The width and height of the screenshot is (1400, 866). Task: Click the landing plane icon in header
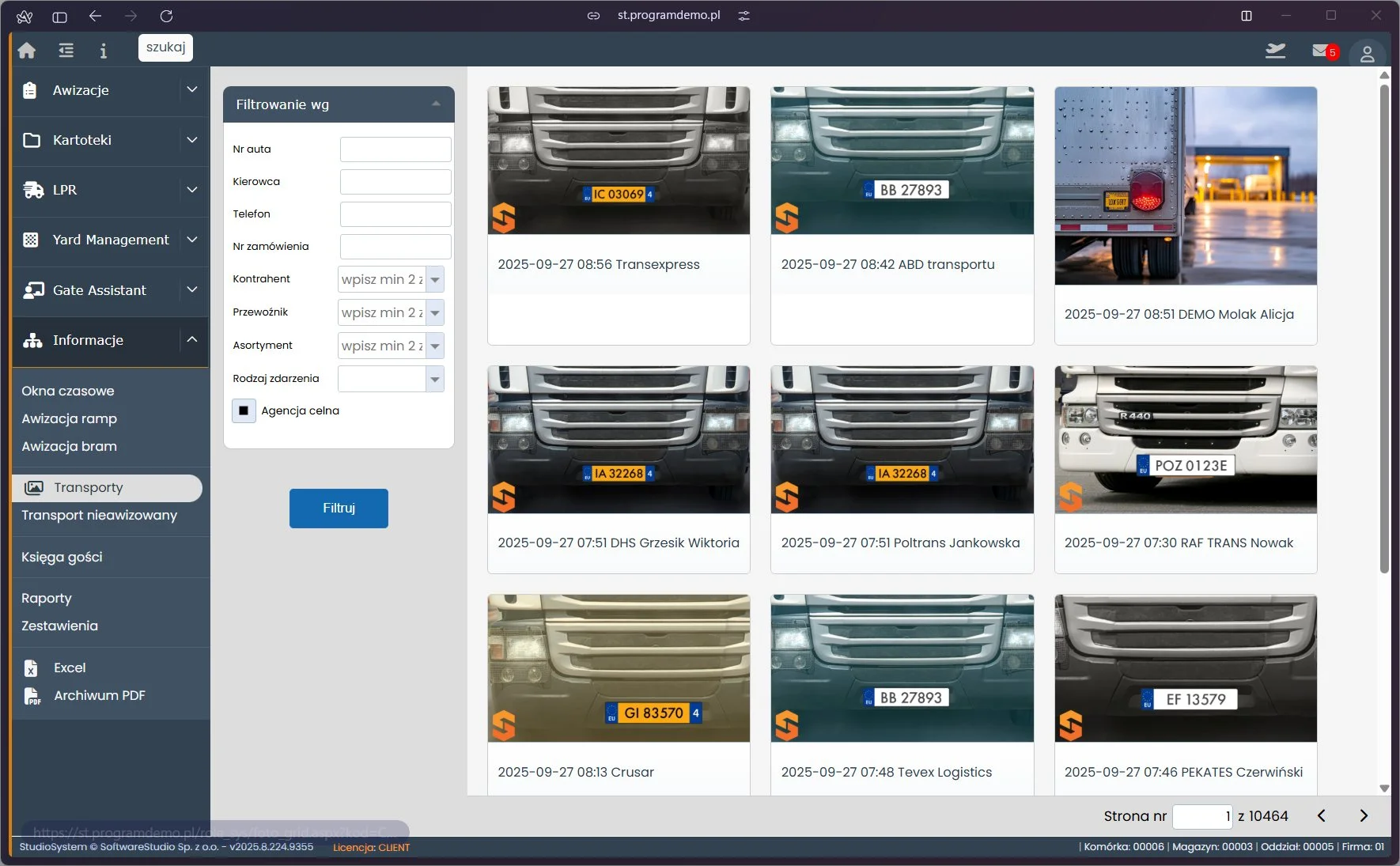[1275, 51]
